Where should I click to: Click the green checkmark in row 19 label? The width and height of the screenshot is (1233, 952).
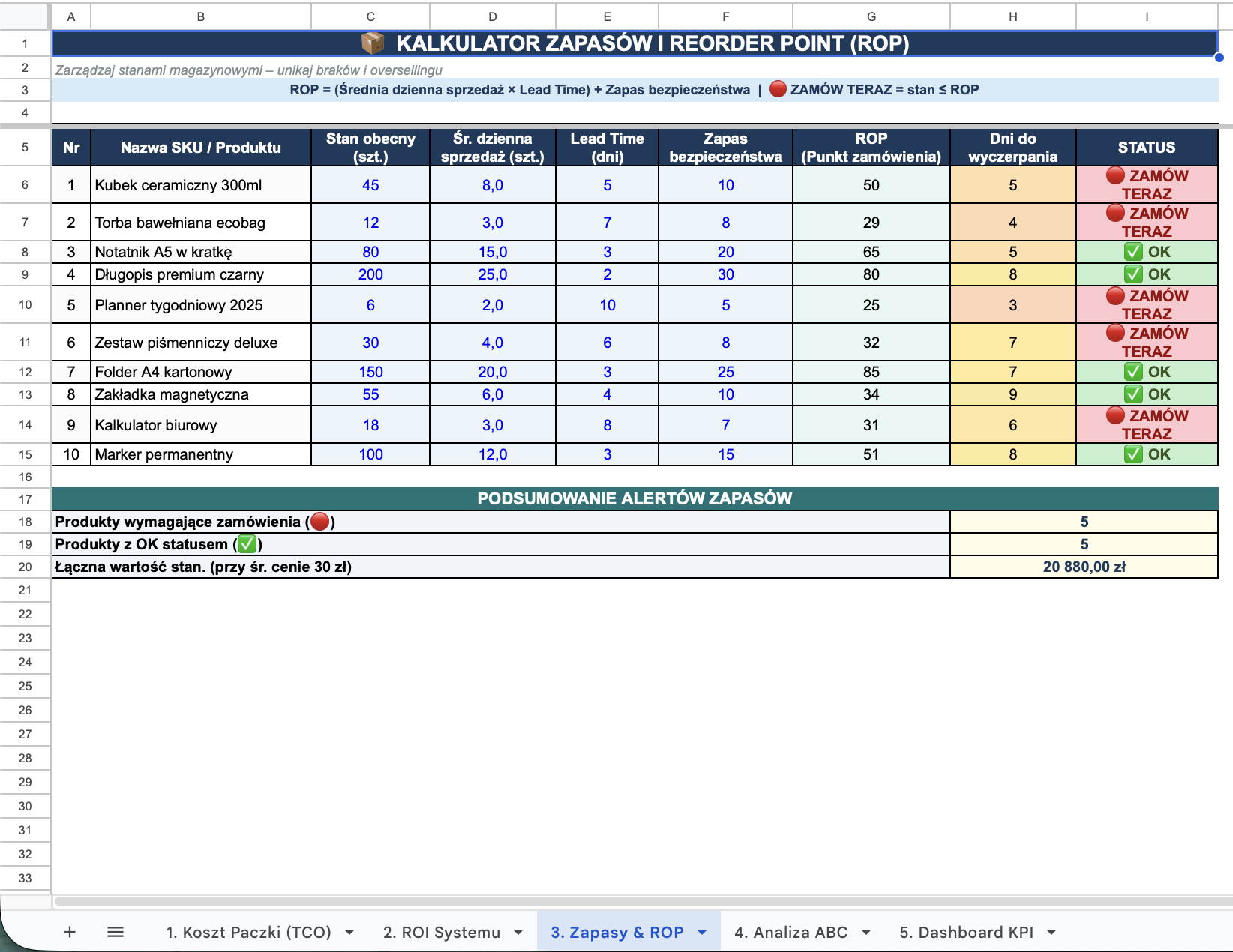click(x=247, y=544)
